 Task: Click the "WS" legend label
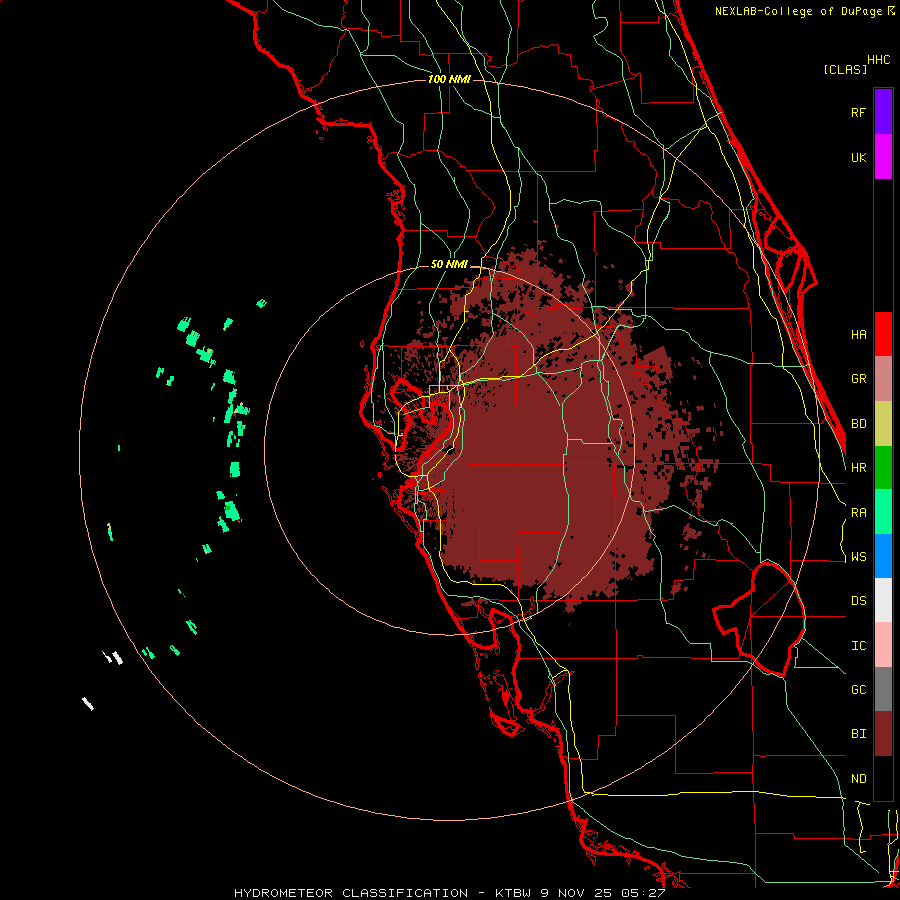858,557
